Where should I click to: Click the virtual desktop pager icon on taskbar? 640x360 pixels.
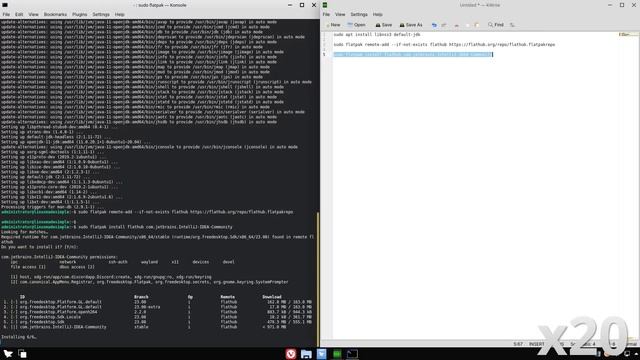coord(22,354)
